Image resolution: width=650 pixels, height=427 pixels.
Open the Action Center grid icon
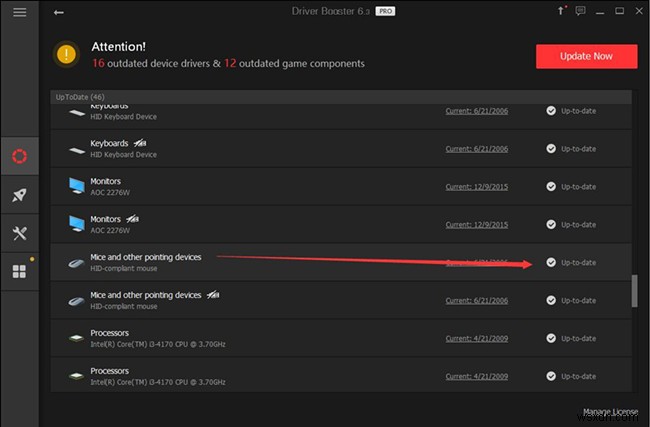pyautogui.click(x=20, y=271)
